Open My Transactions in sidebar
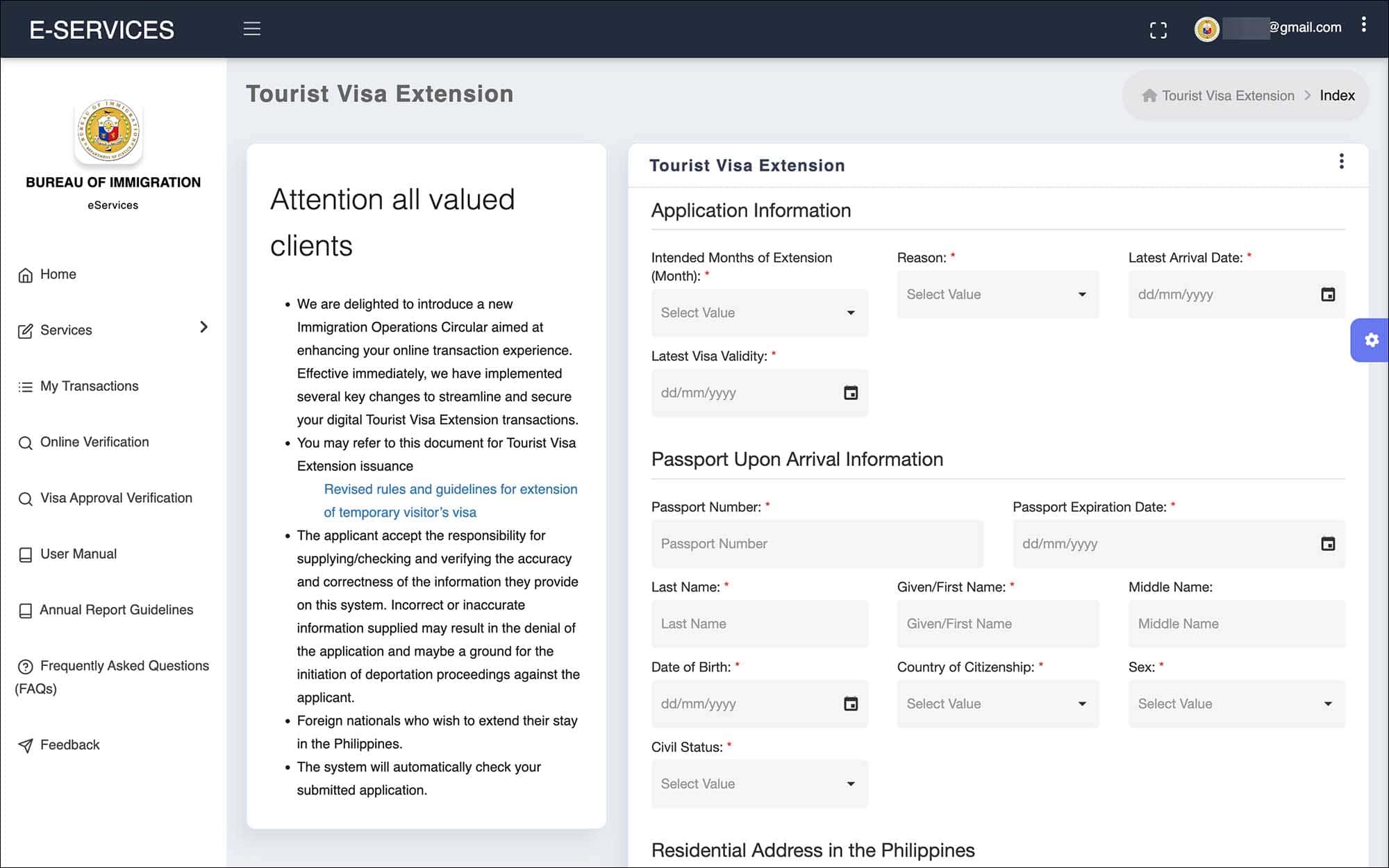Screen dimensions: 1389x868 (78, 386)
